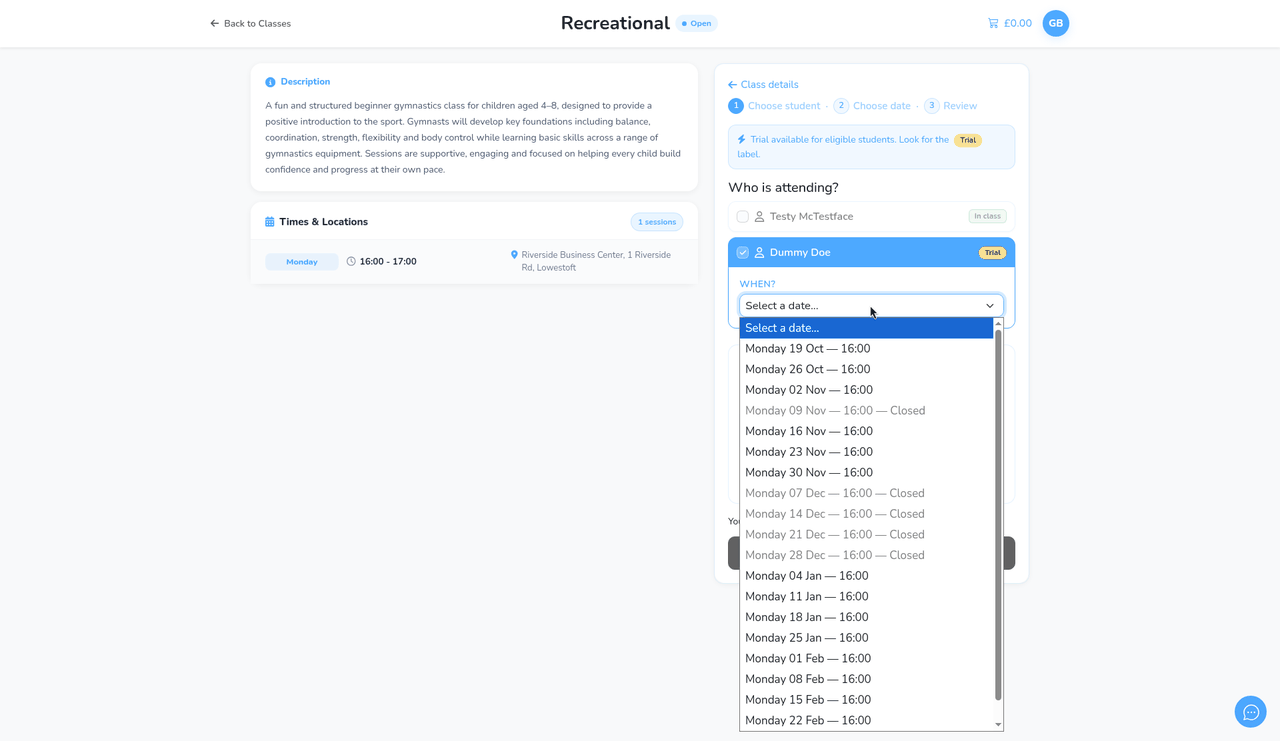Open the GB user avatar menu
1280x741 pixels.
pyautogui.click(x=1056, y=23)
